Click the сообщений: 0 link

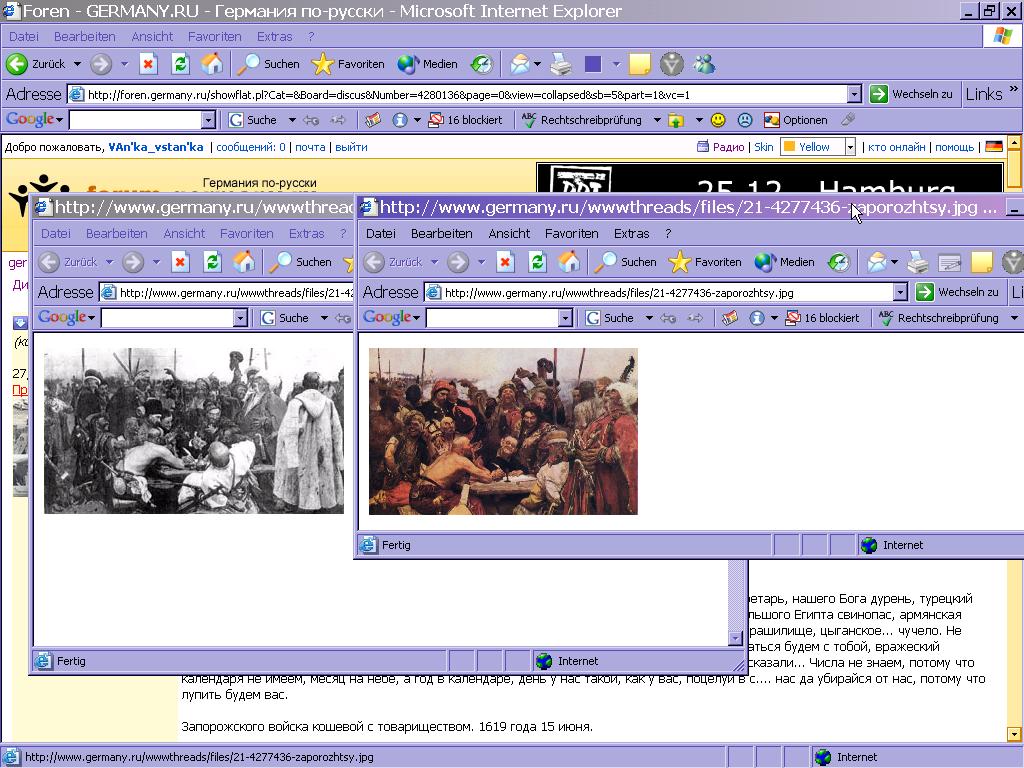click(x=251, y=147)
